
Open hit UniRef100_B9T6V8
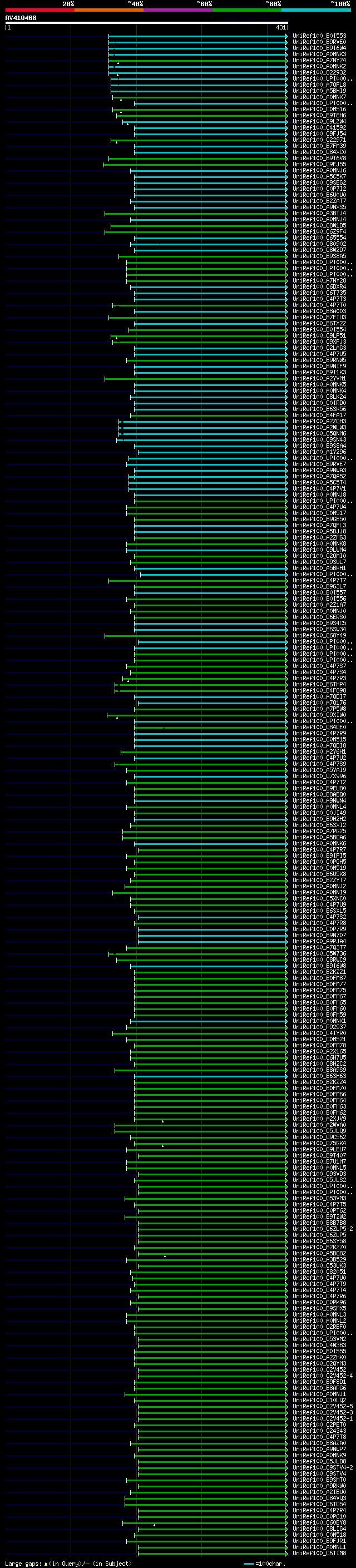319,159
